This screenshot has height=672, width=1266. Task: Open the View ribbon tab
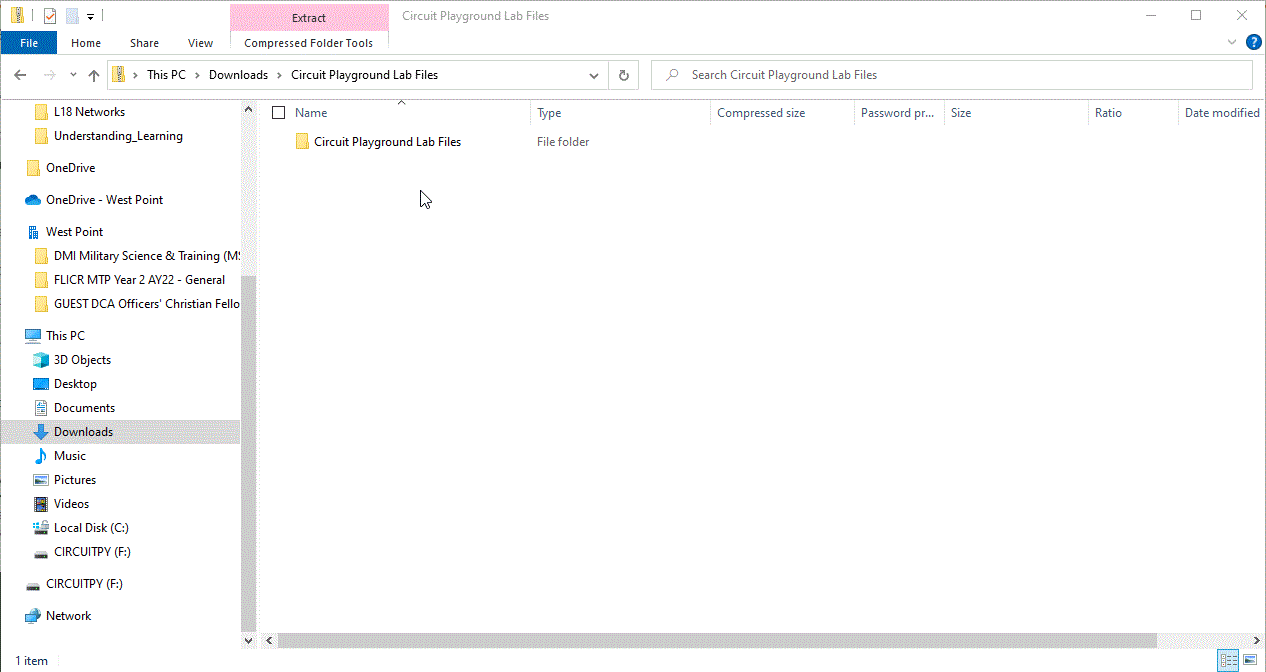tap(200, 43)
